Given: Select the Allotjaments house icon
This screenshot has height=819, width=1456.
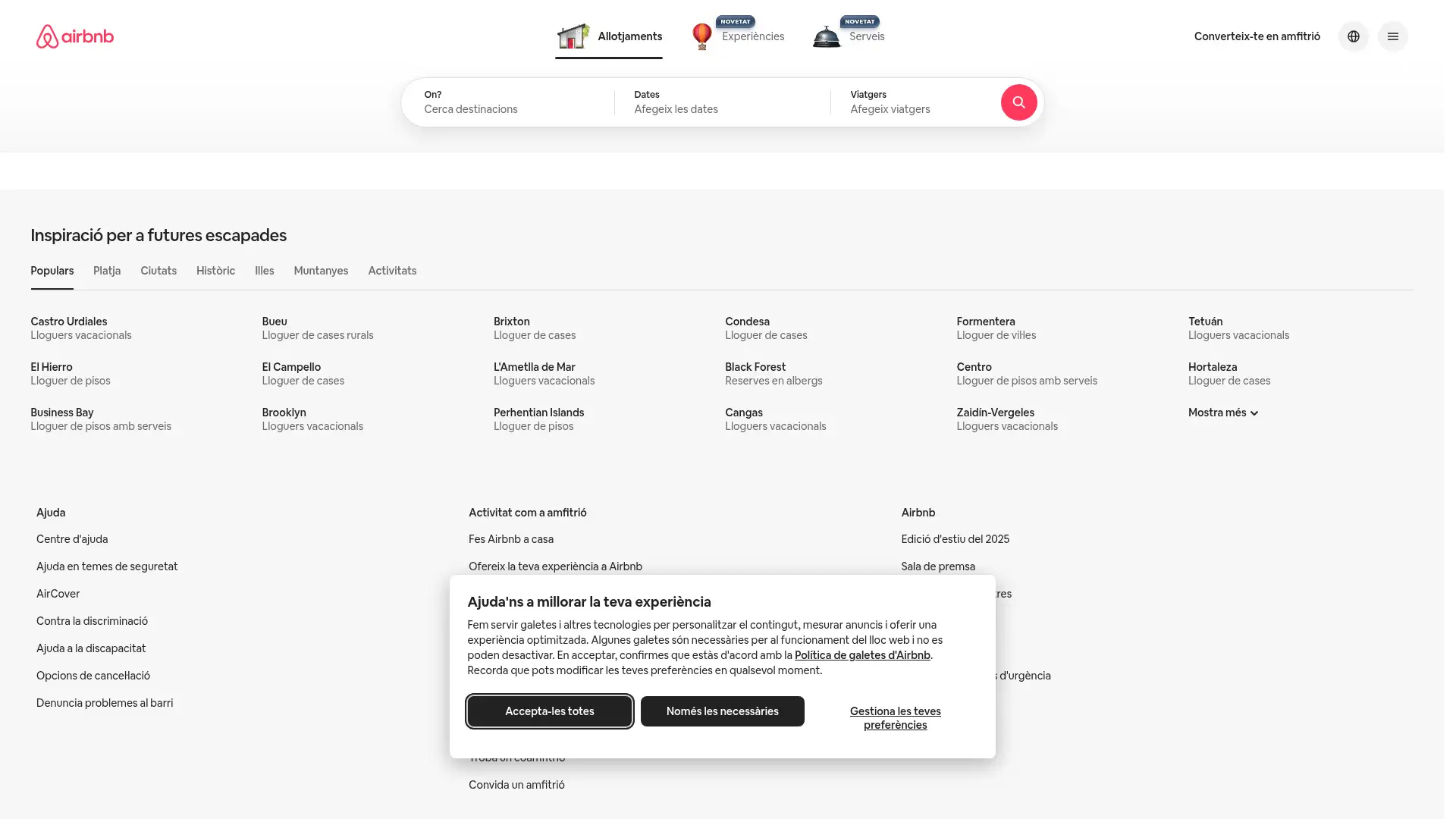Looking at the screenshot, I should coord(573,36).
